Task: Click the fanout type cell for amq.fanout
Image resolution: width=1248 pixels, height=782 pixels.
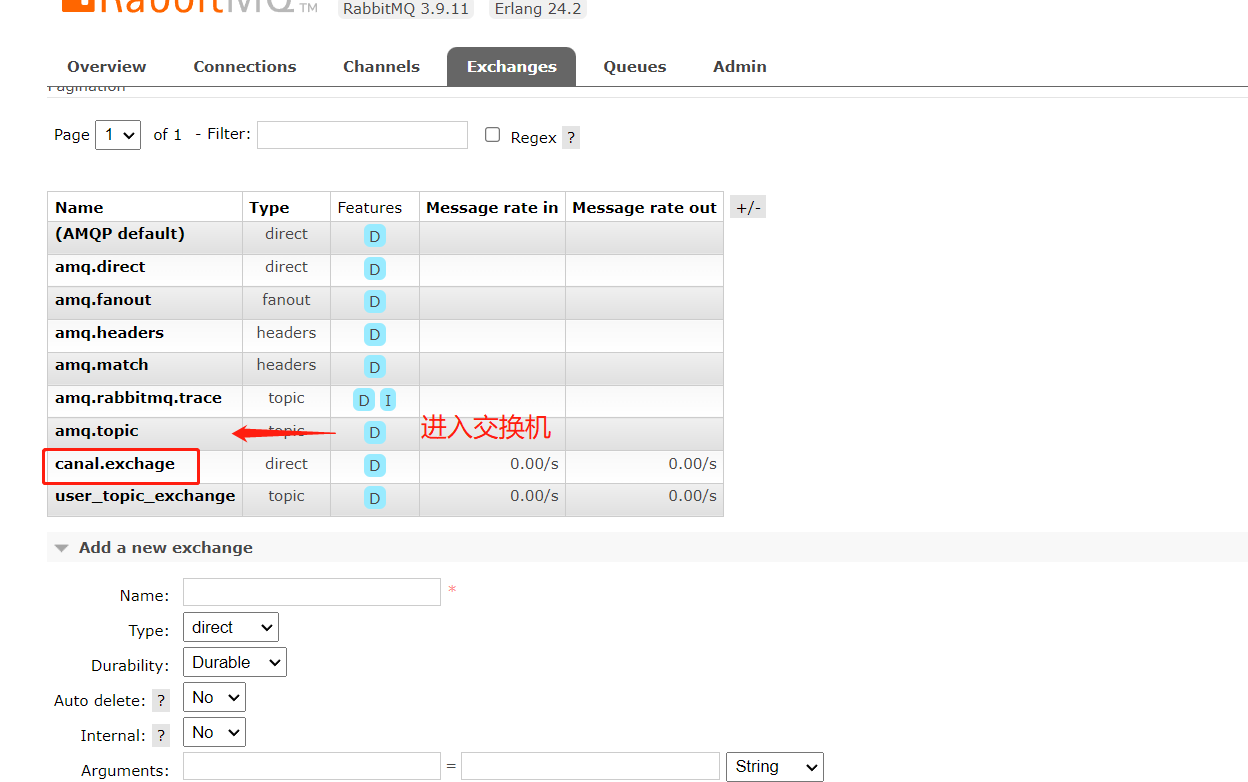Action: tap(286, 300)
